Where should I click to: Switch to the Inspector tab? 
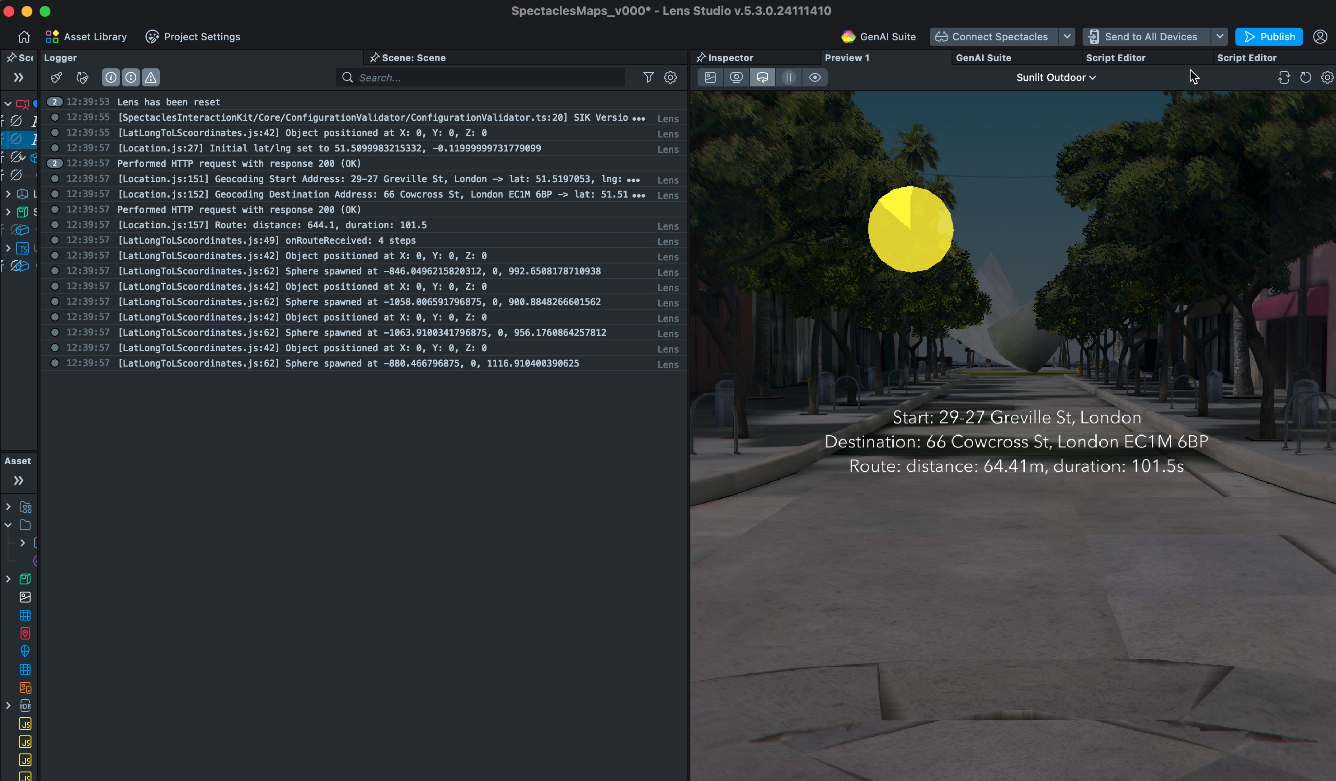(x=730, y=58)
